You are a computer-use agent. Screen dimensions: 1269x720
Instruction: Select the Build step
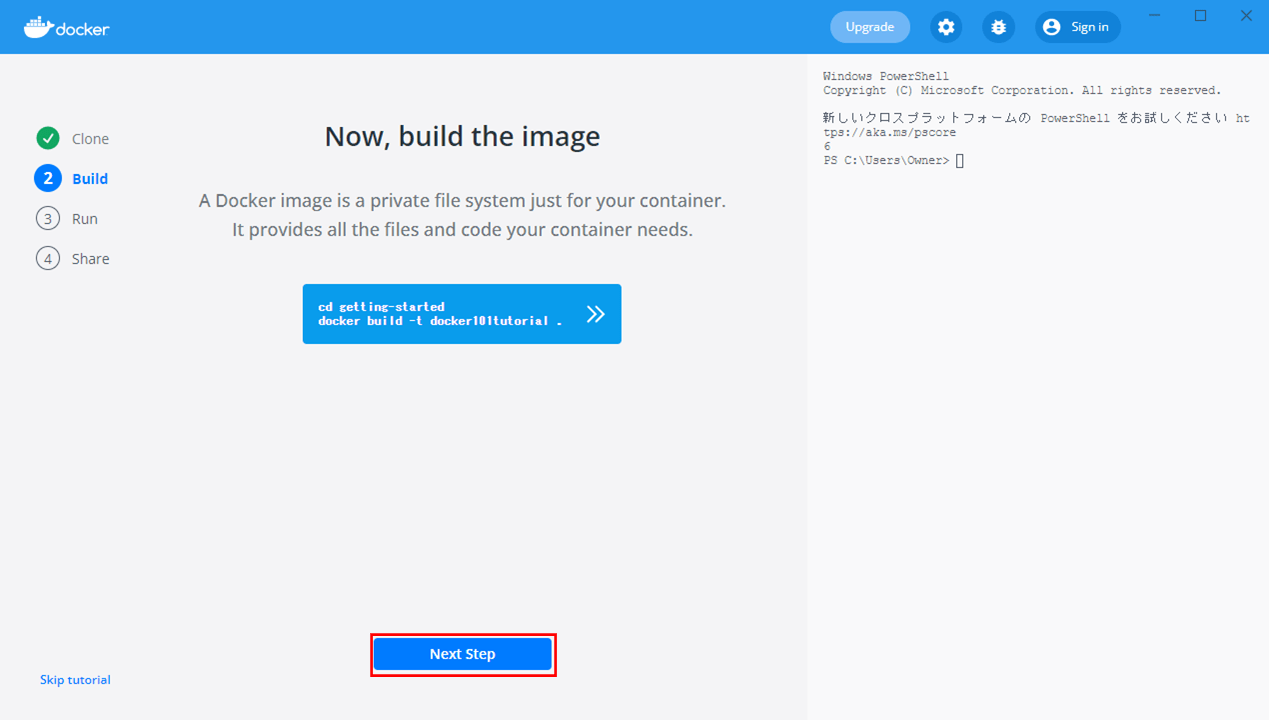tap(72, 178)
